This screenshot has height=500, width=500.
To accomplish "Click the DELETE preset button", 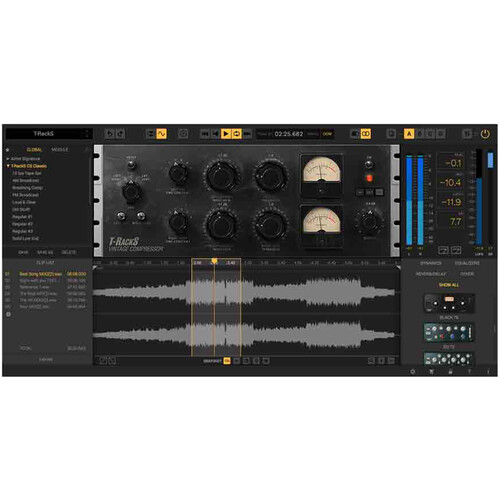I will (69, 252).
